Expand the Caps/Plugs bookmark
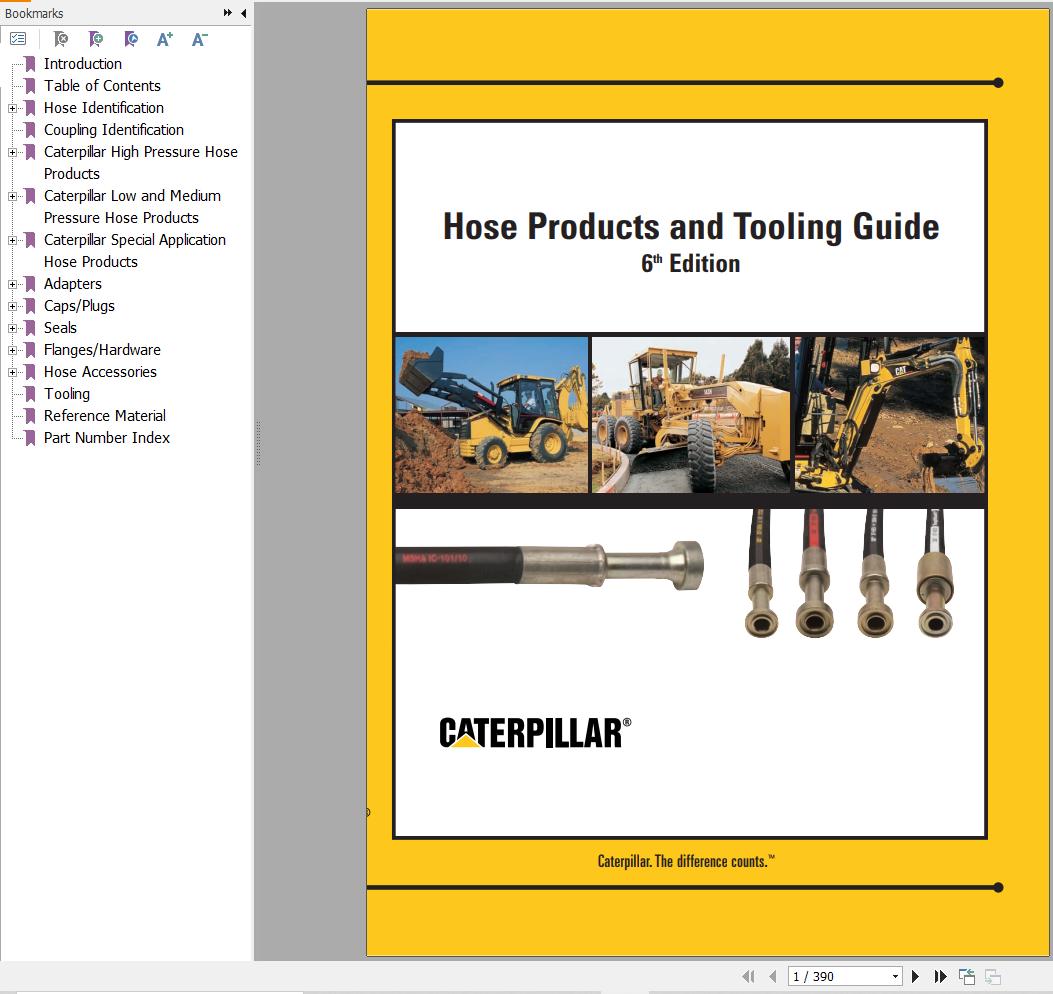1053x994 pixels. pyautogui.click(x=12, y=306)
